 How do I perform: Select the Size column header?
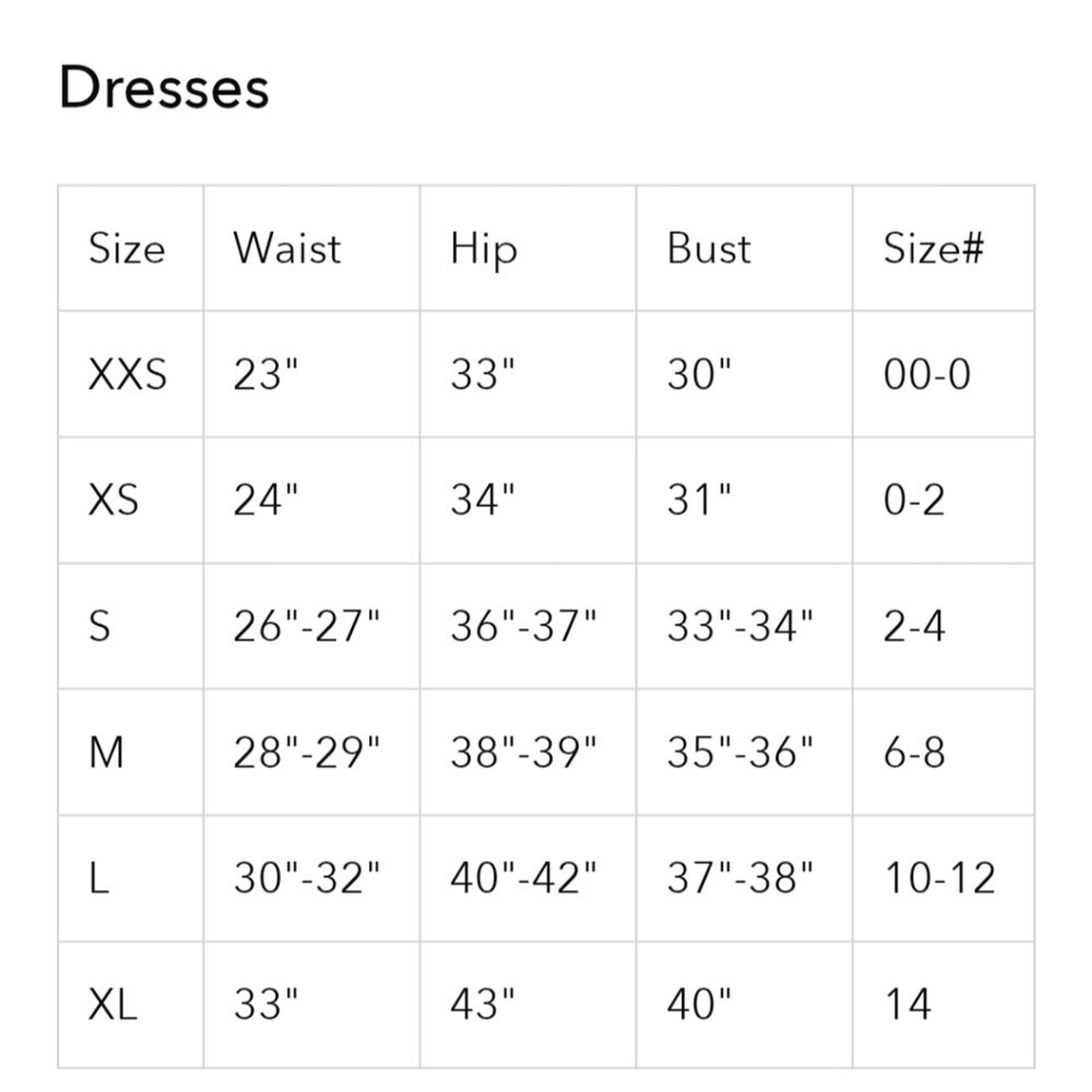[127, 248]
